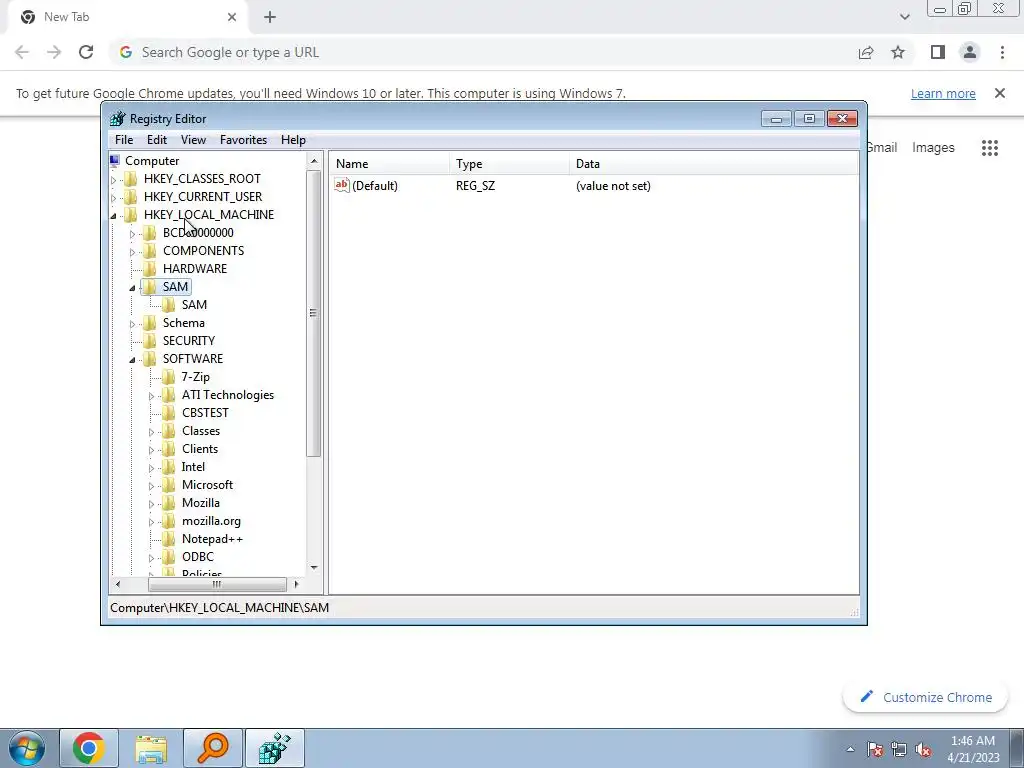The width and height of the screenshot is (1024, 768).
Task: Select the Schema key label
Action: point(184,323)
